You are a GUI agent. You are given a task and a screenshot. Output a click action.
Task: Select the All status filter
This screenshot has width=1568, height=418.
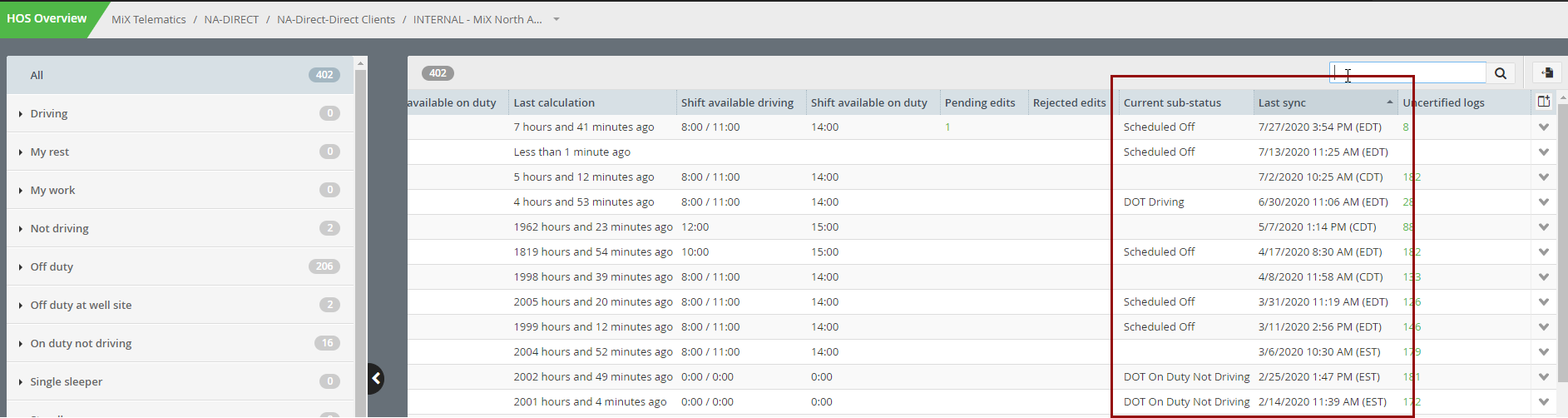point(181,75)
